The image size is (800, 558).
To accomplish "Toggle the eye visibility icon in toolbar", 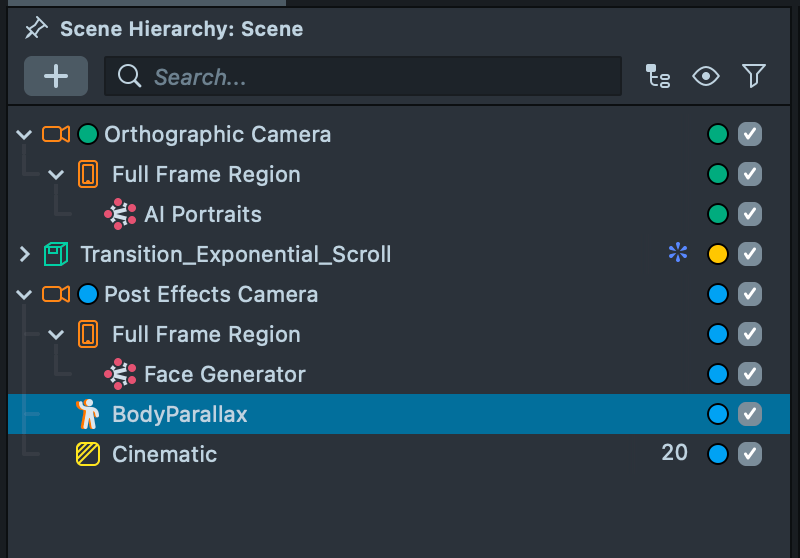I will click(x=706, y=76).
